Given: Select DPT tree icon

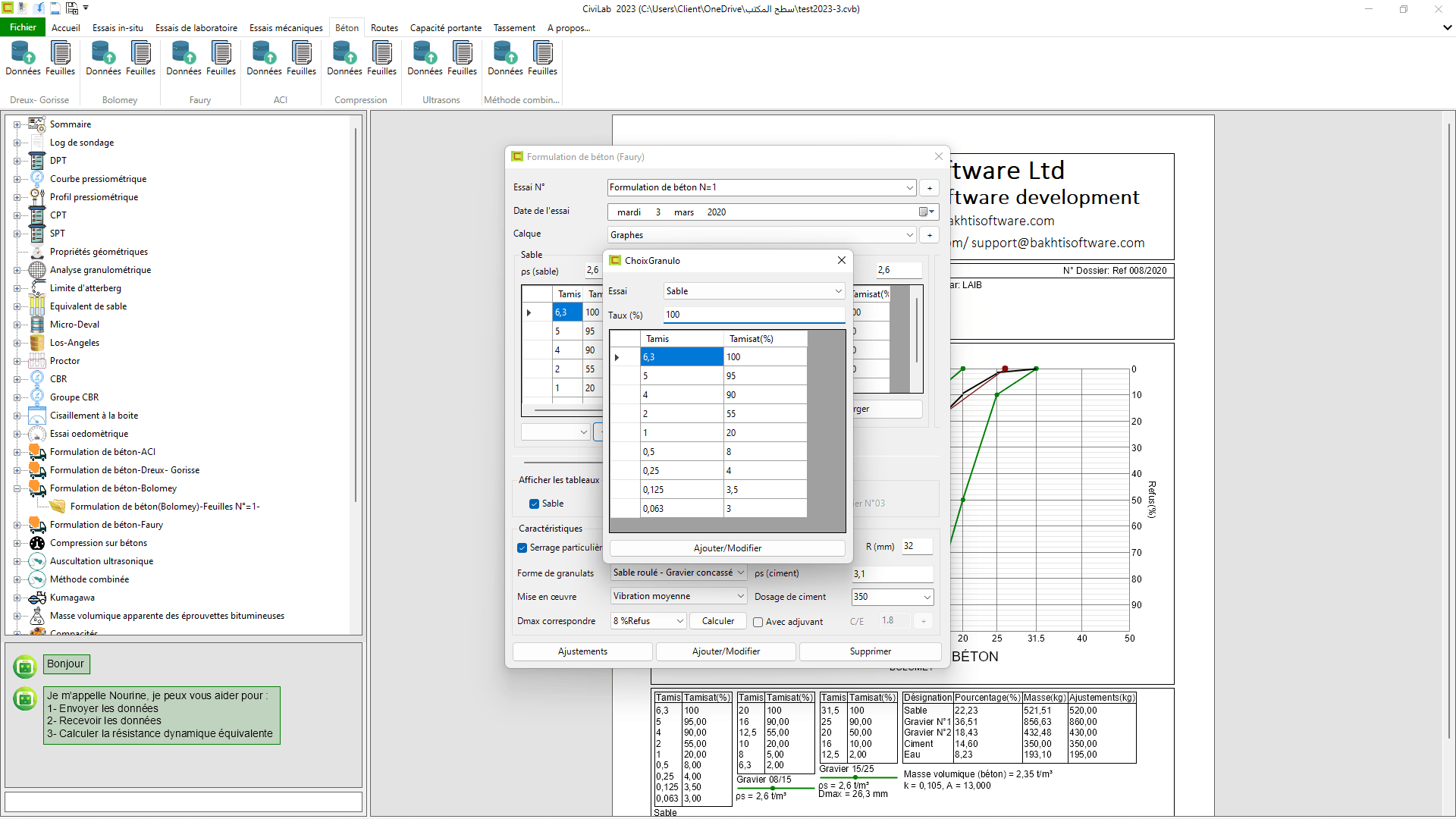Looking at the screenshot, I should 37,161.
